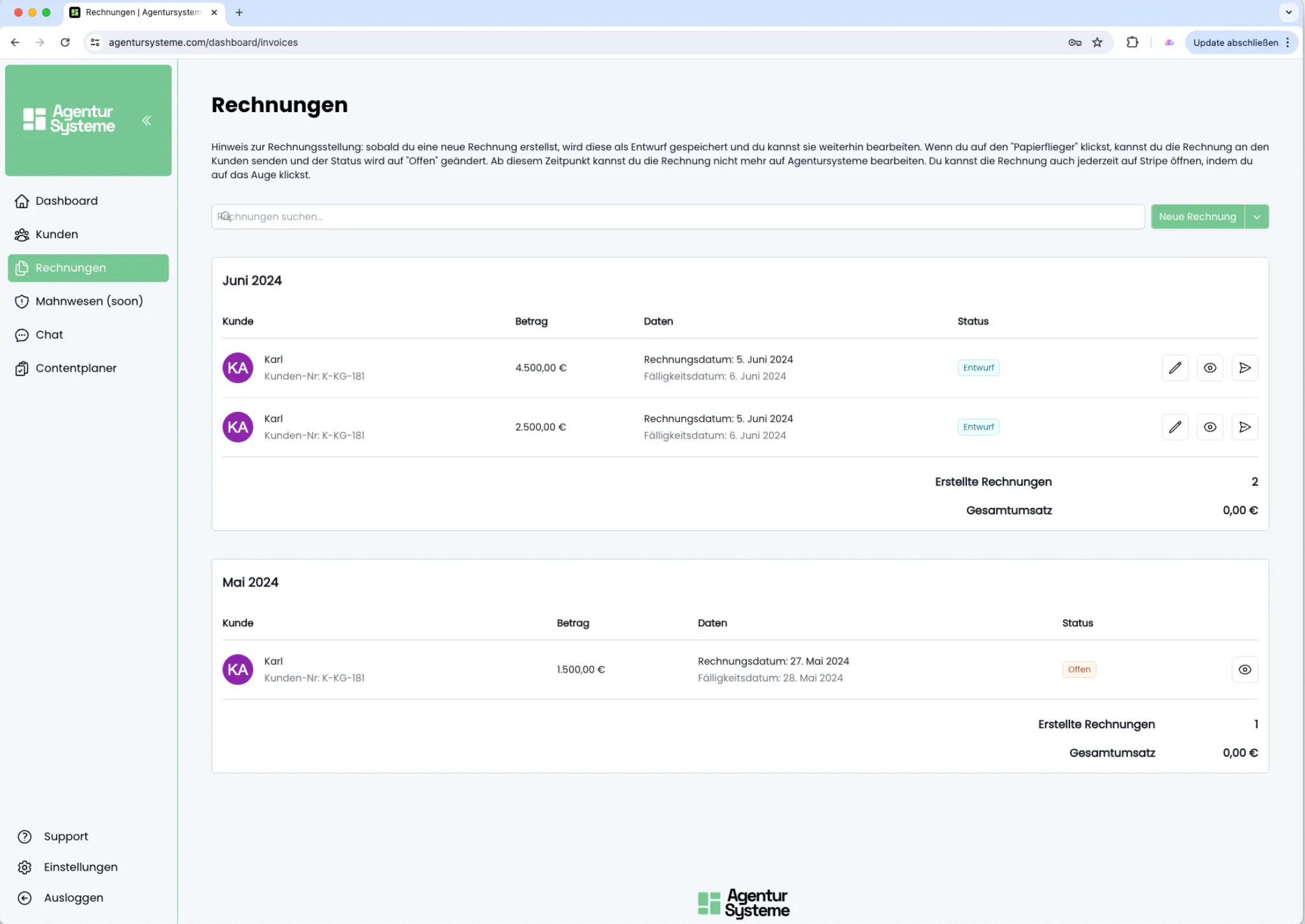Viewport: 1305px width, 924px height.
Task: Collapse sidebar with double chevron icon
Action: [x=146, y=120]
